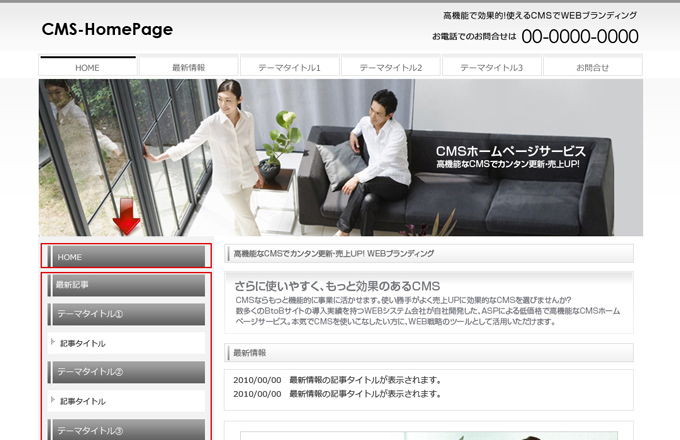Click the 最新情報 section heading bar
Screen dimensions: 680x440
pyautogui.click(x=428, y=353)
